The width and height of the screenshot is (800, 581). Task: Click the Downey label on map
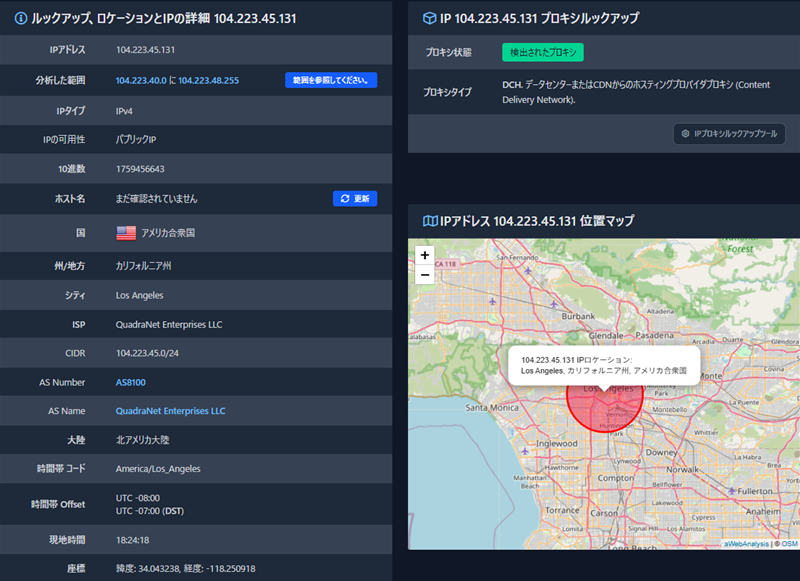pos(662,452)
